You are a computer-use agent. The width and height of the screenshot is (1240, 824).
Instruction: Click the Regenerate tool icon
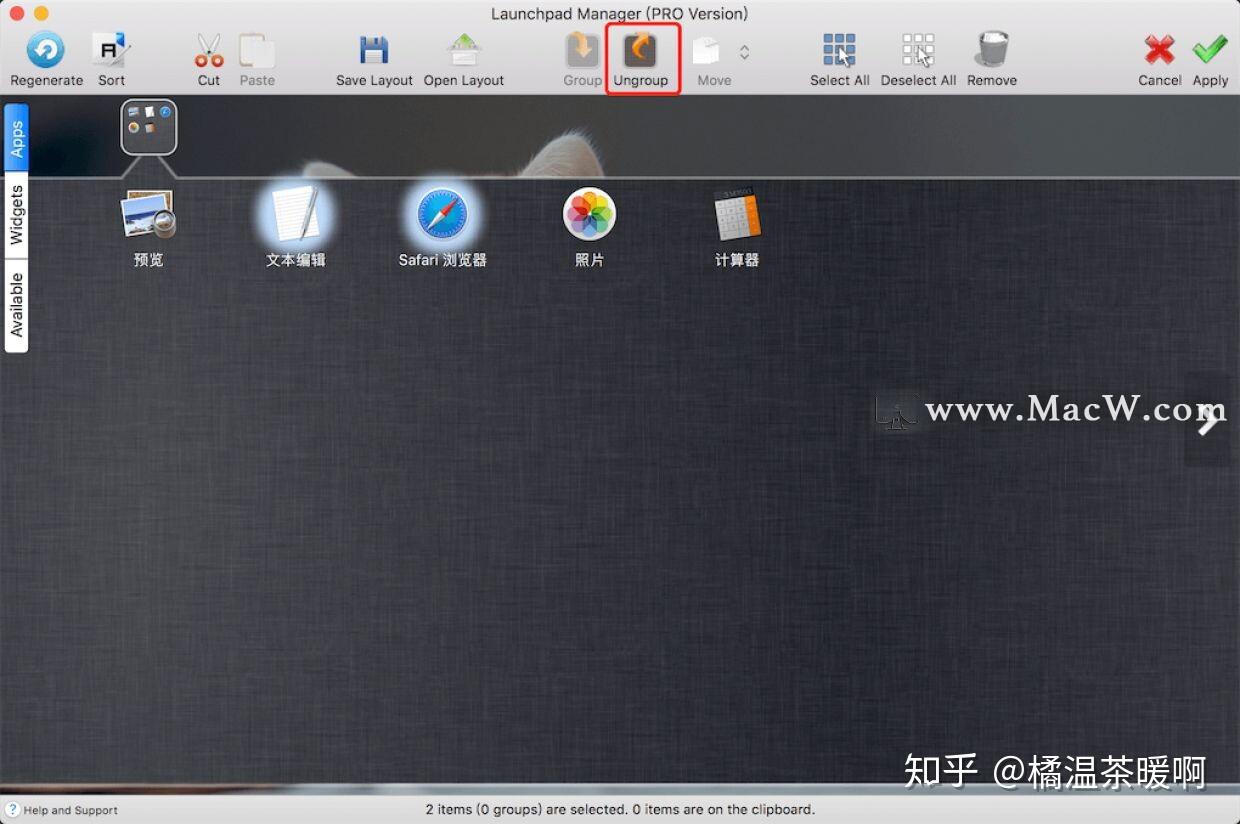(x=44, y=48)
